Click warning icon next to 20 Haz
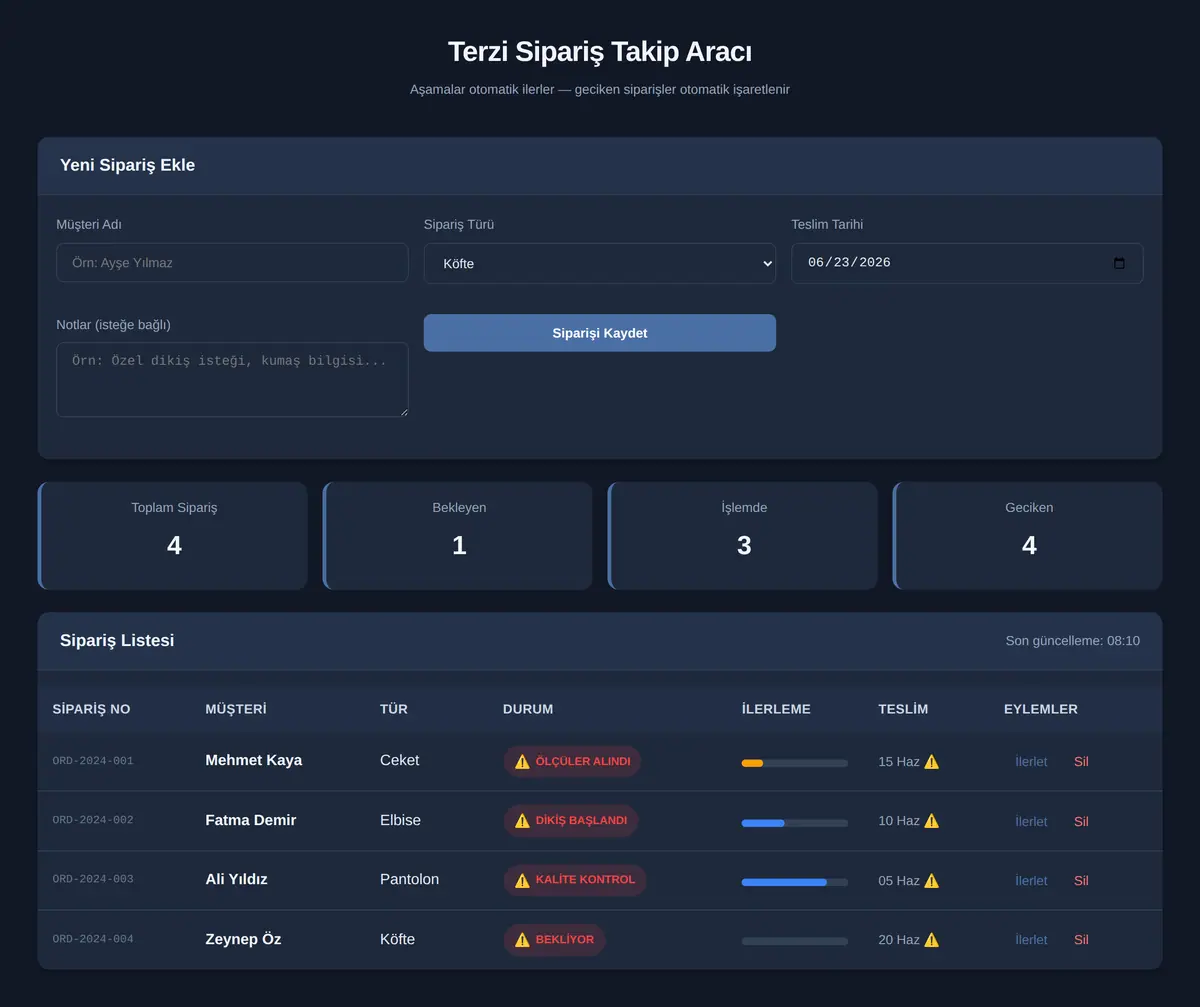This screenshot has width=1200, height=1007. (x=932, y=940)
